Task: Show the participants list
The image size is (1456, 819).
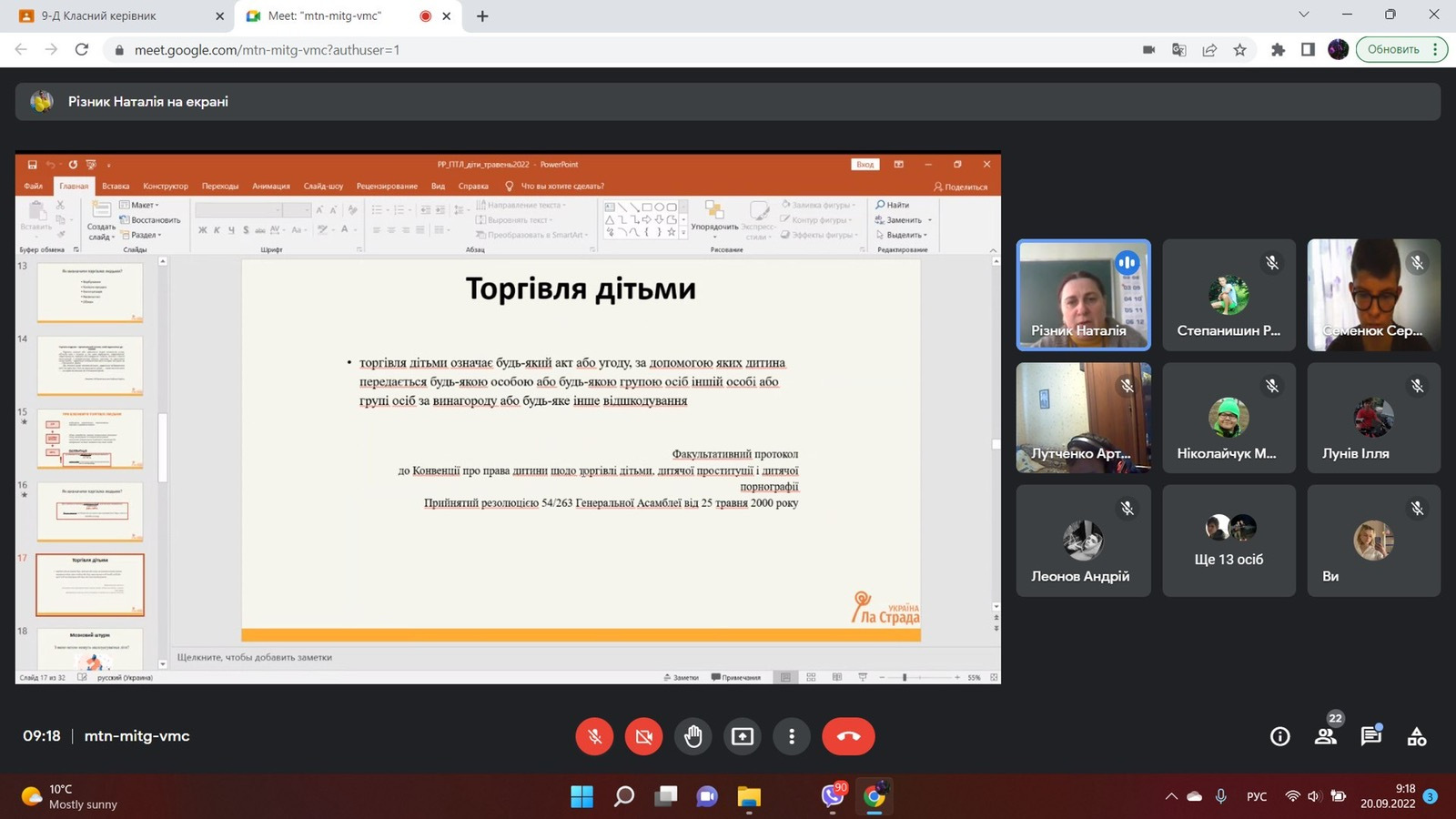Action: click(1326, 736)
